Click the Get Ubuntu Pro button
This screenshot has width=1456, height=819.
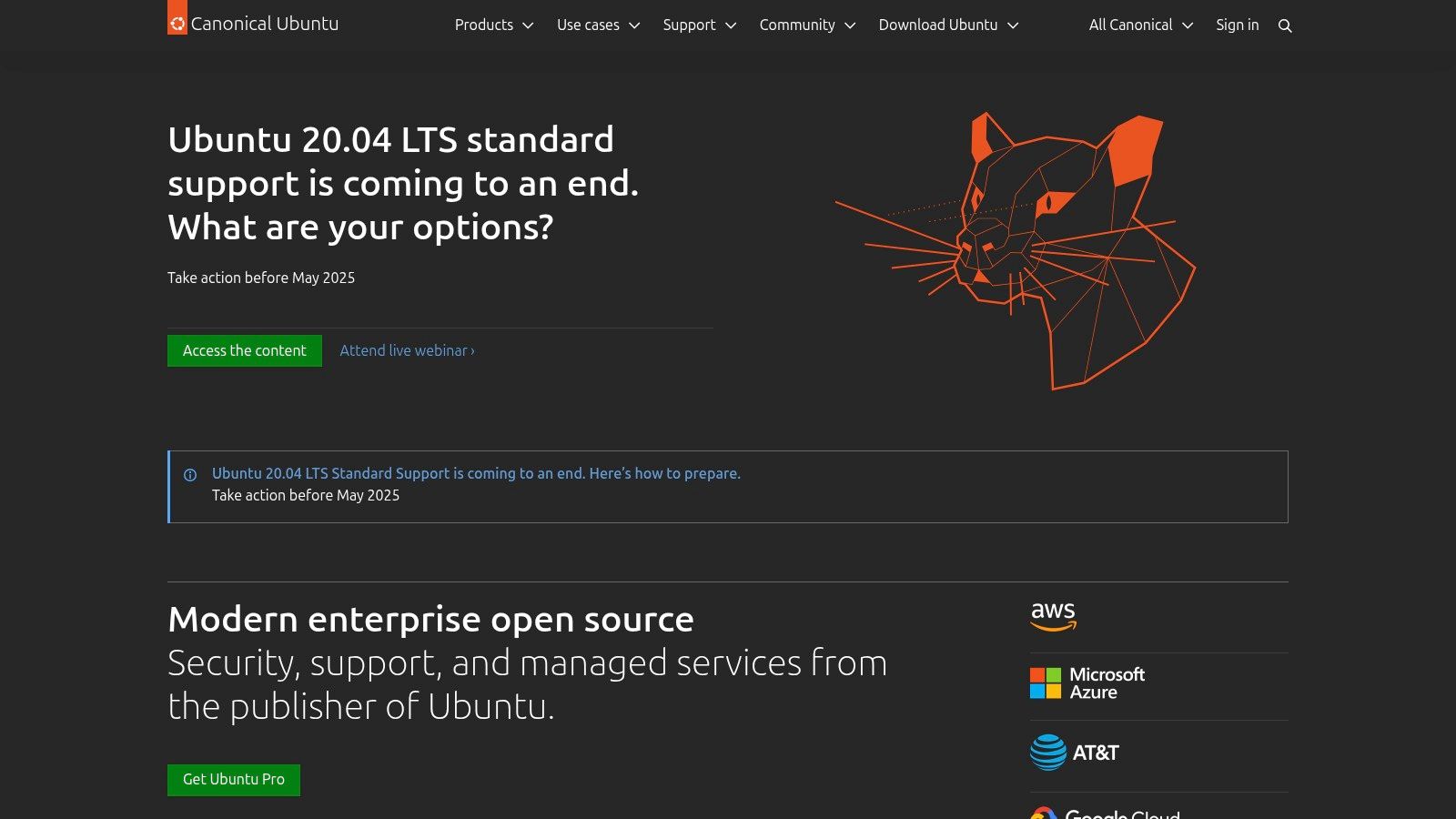pos(234,780)
